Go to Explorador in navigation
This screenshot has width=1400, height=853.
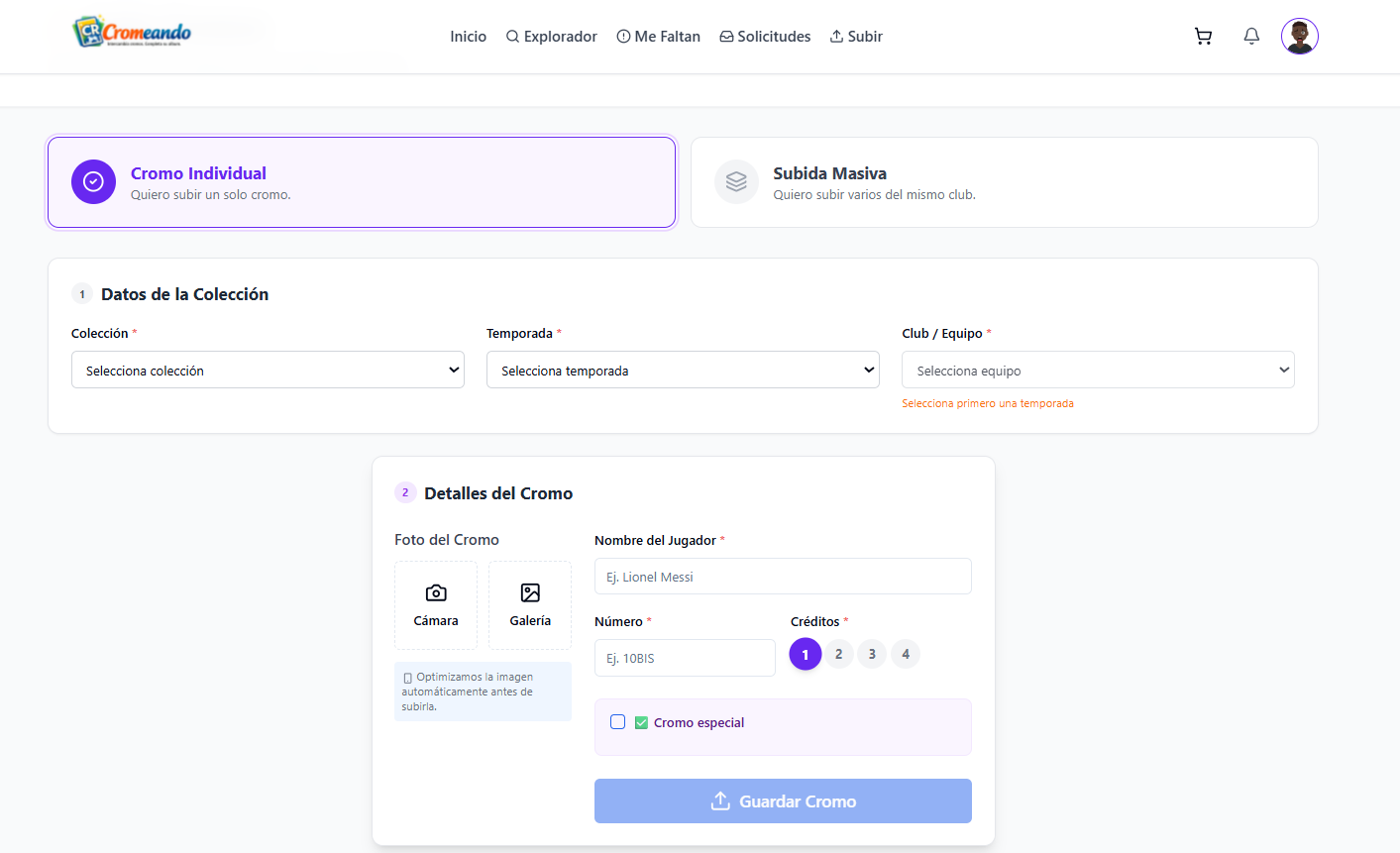[551, 37]
